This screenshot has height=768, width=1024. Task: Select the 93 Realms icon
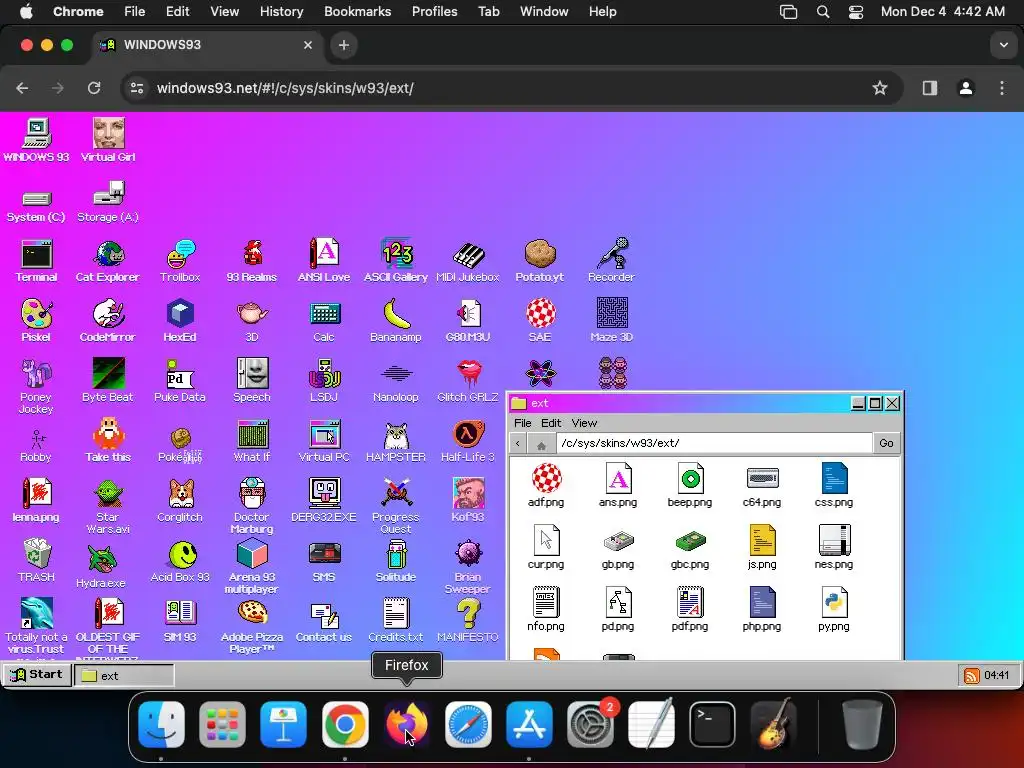(252, 261)
